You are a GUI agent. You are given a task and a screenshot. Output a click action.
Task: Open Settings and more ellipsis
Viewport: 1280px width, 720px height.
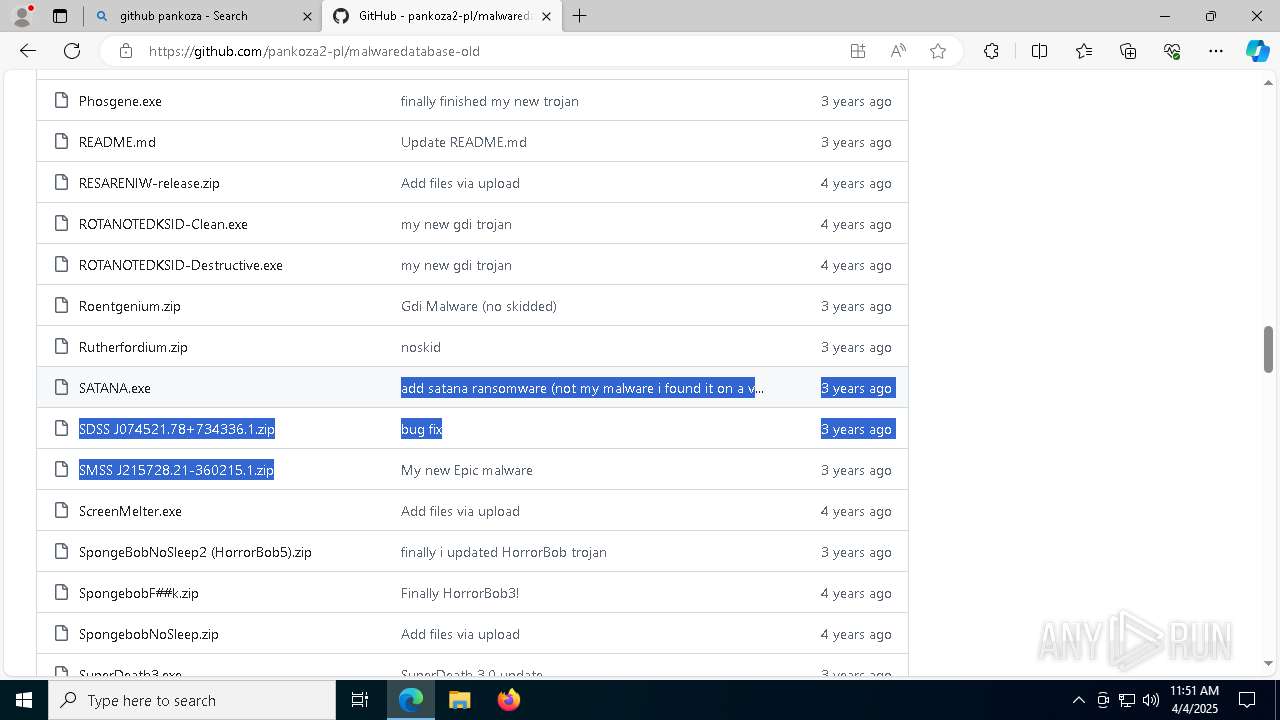[x=1216, y=51]
